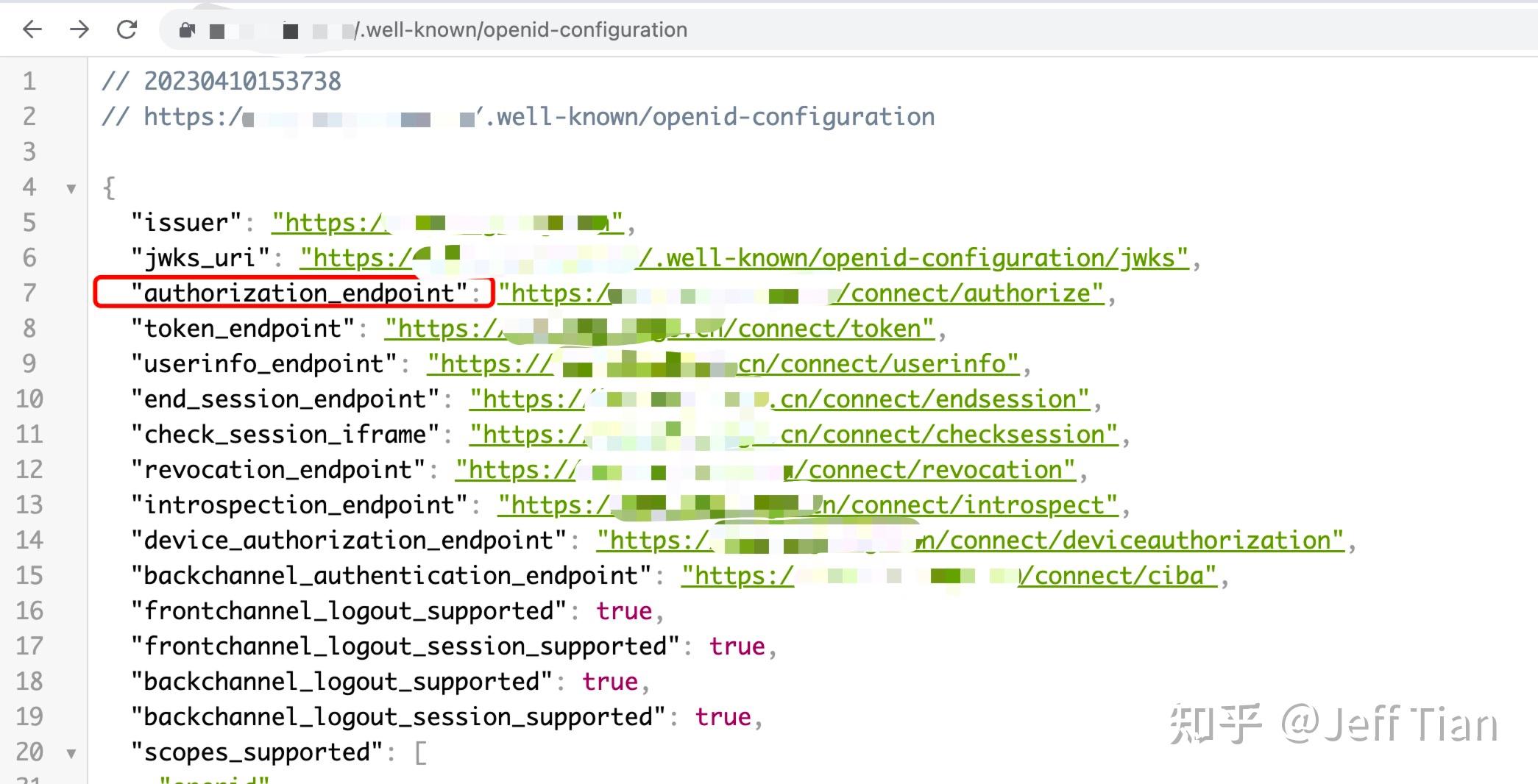Reload the openid-configuration page
The height and width of the screenshot is (784, 1538).
tap(127, 29)
